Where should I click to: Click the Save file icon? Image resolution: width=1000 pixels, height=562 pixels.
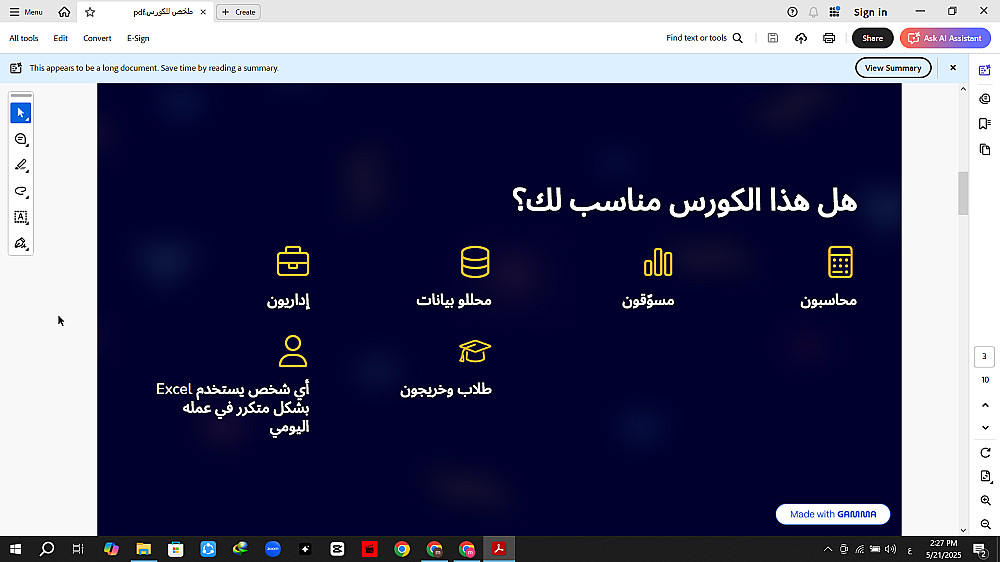coord(772,38)
